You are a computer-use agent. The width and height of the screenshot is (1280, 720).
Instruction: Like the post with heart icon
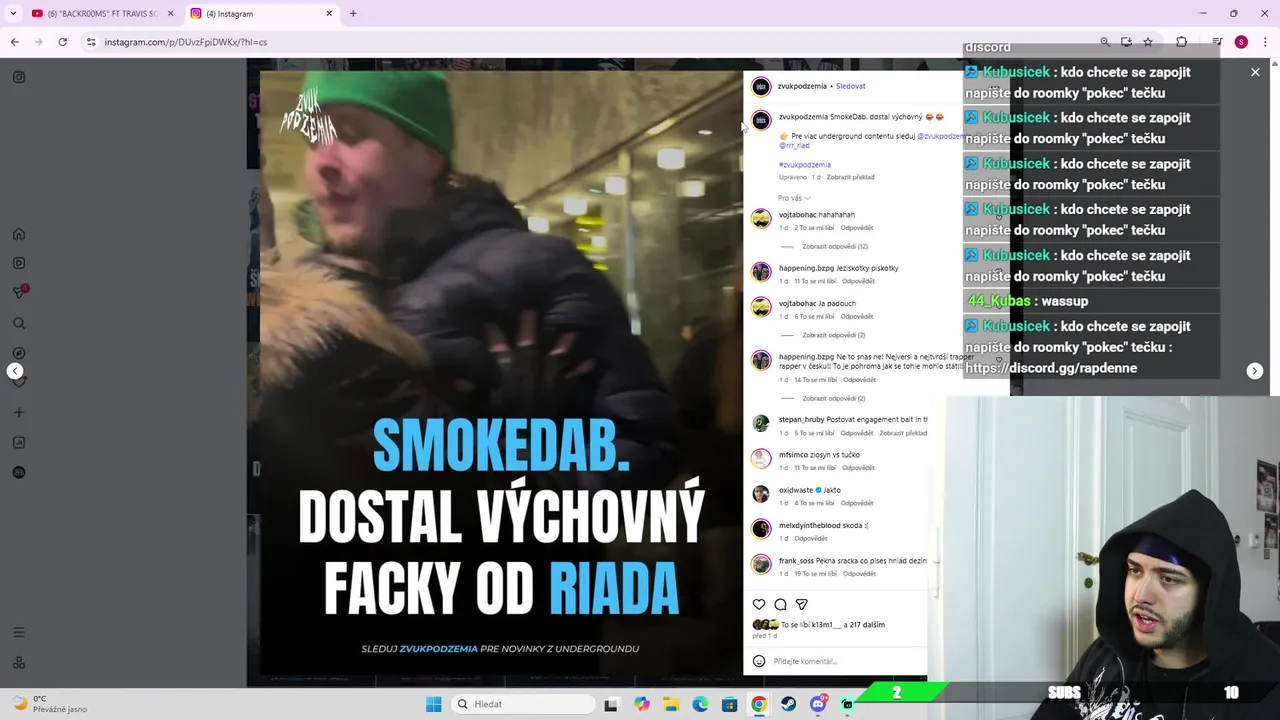759,604
